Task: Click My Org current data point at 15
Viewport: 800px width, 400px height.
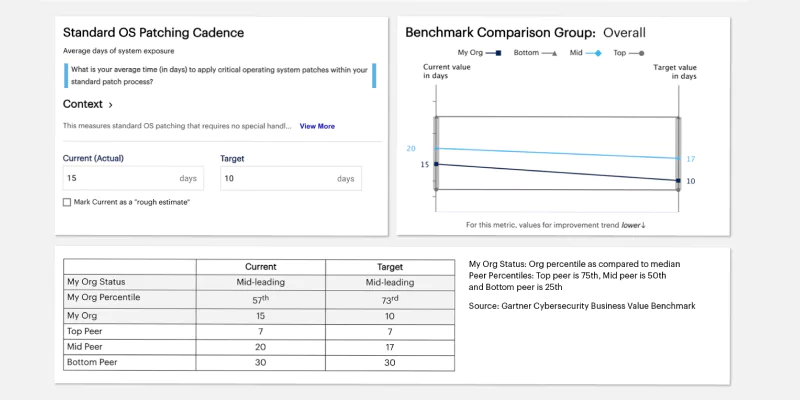Action: (x=436, y=163)
